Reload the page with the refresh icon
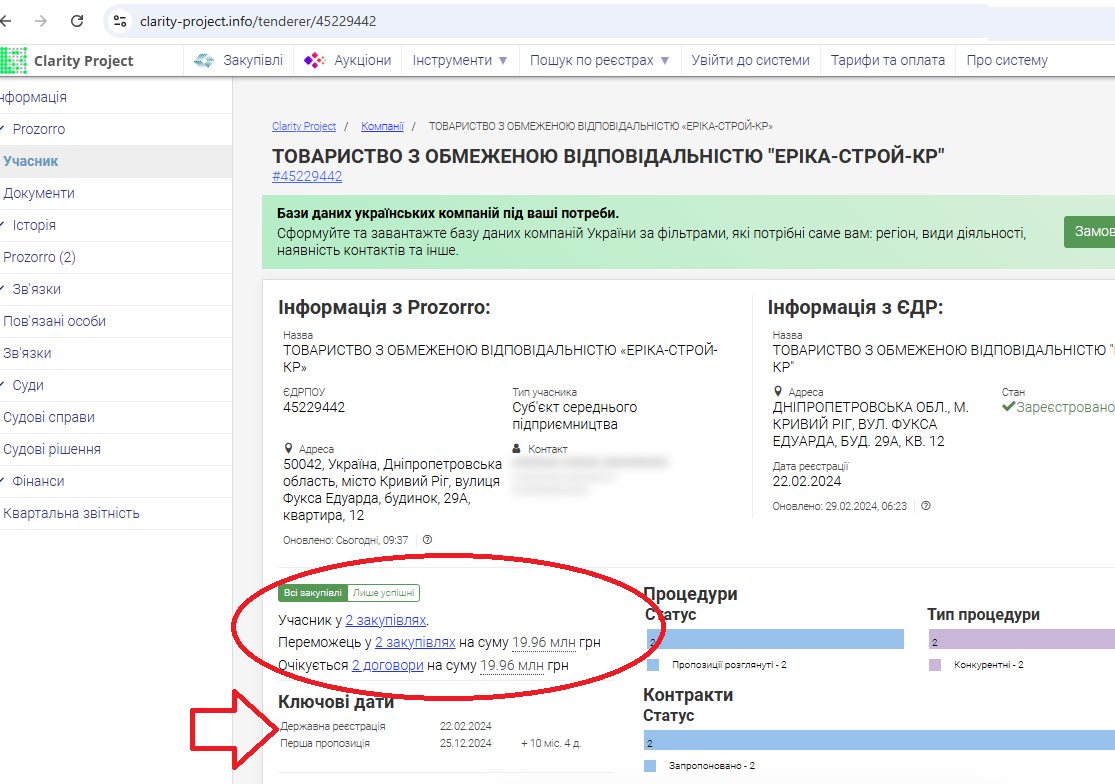 [77, 21]
